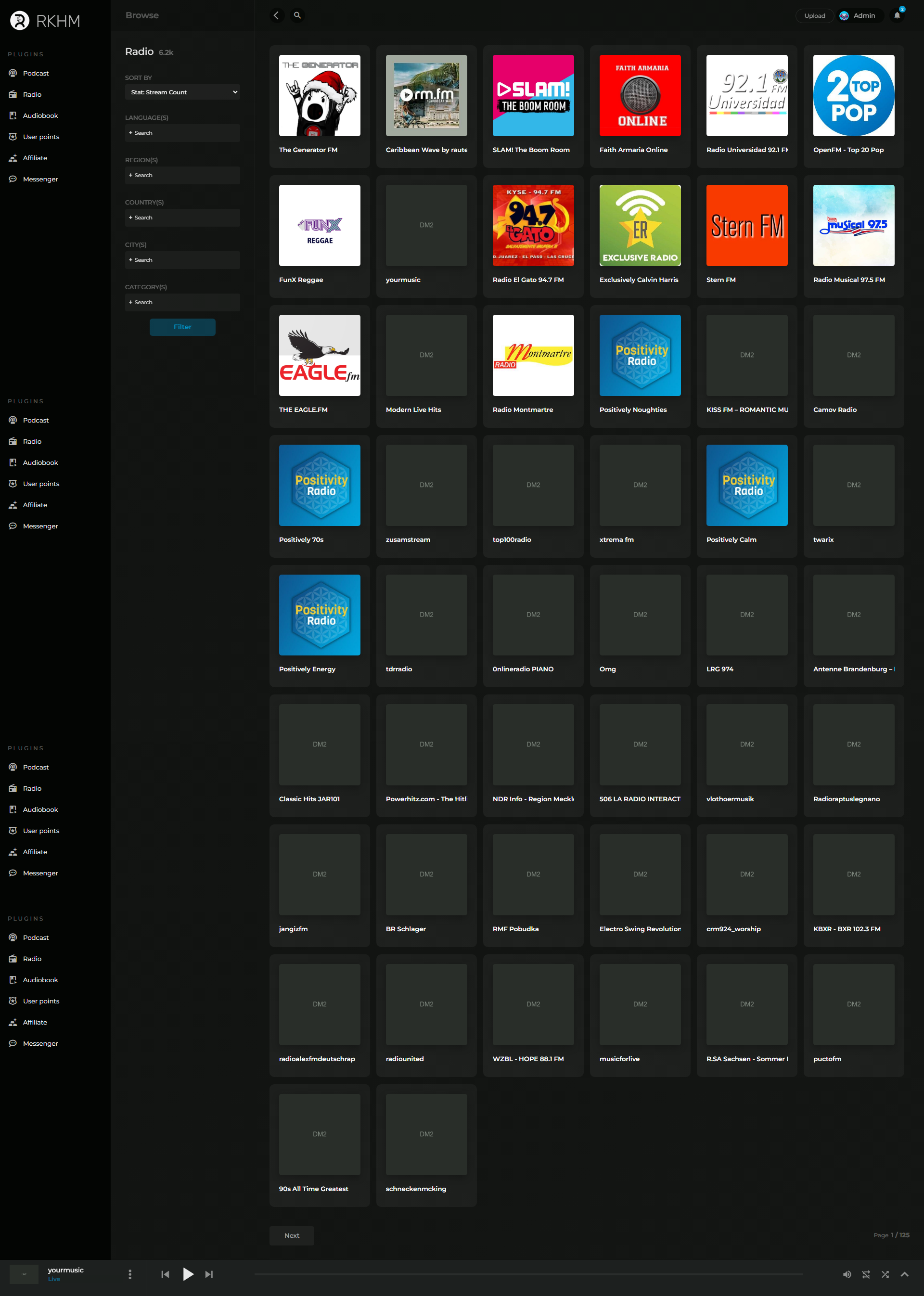Open the Podcast plugin in the top sidebar
924x1296 pixels.
(36, 74)
